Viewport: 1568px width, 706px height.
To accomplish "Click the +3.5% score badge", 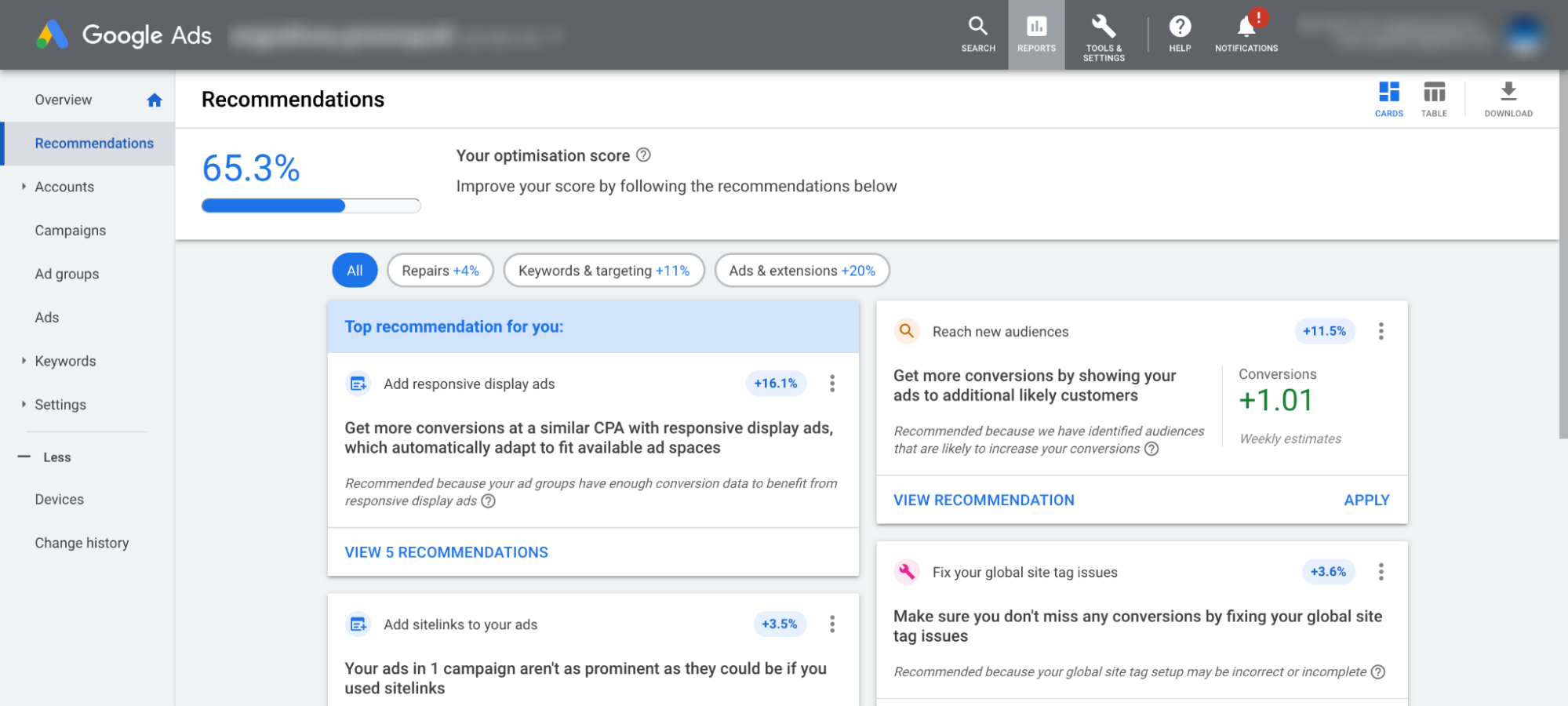I will pos(779,624).
